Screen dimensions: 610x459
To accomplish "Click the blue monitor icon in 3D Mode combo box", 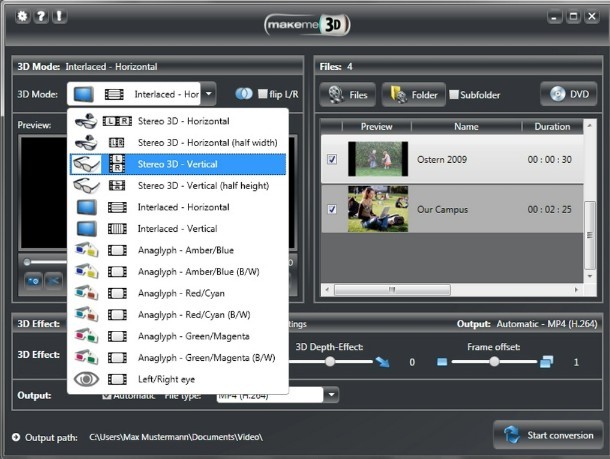I will coord(84,94).
